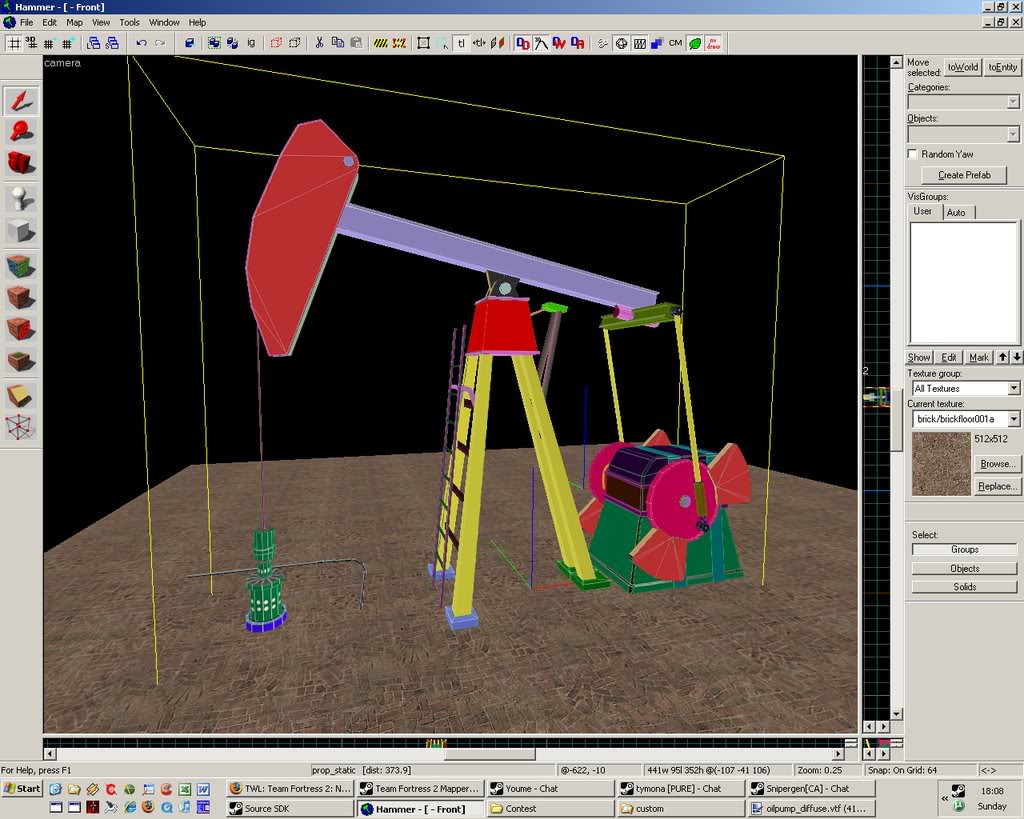Viewport: 1024px width, 819px height.
Task: Open the Toggle Texture Application tool
Action: pyautogui.click(x=22, y=267)
